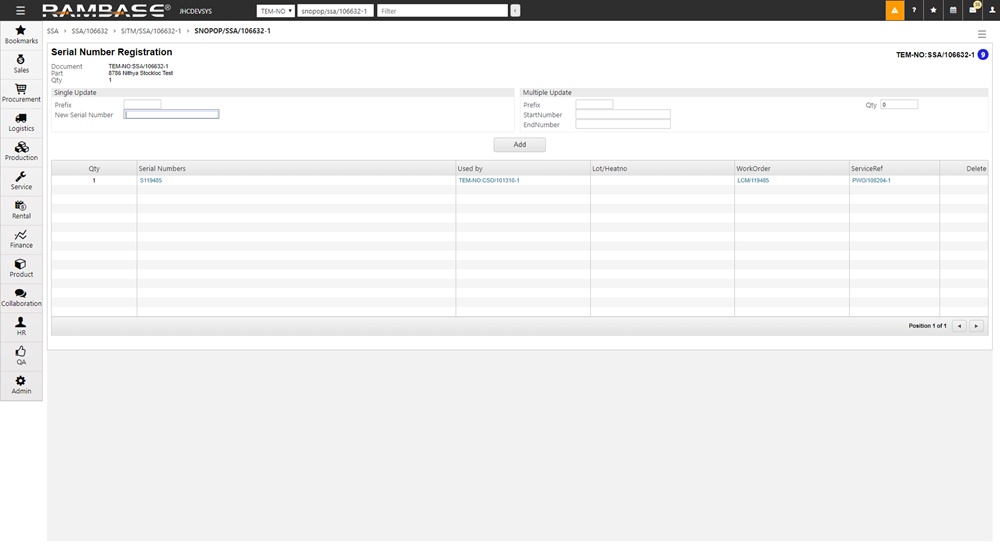Open the Service module
Image resolution: width=1000 pixels, height=556 pixels.
coord(21,180)
